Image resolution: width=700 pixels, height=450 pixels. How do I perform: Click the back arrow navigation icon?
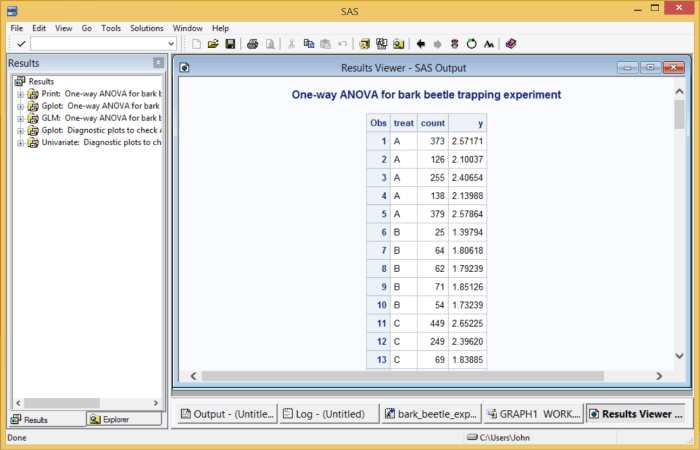tap(421, 44)
